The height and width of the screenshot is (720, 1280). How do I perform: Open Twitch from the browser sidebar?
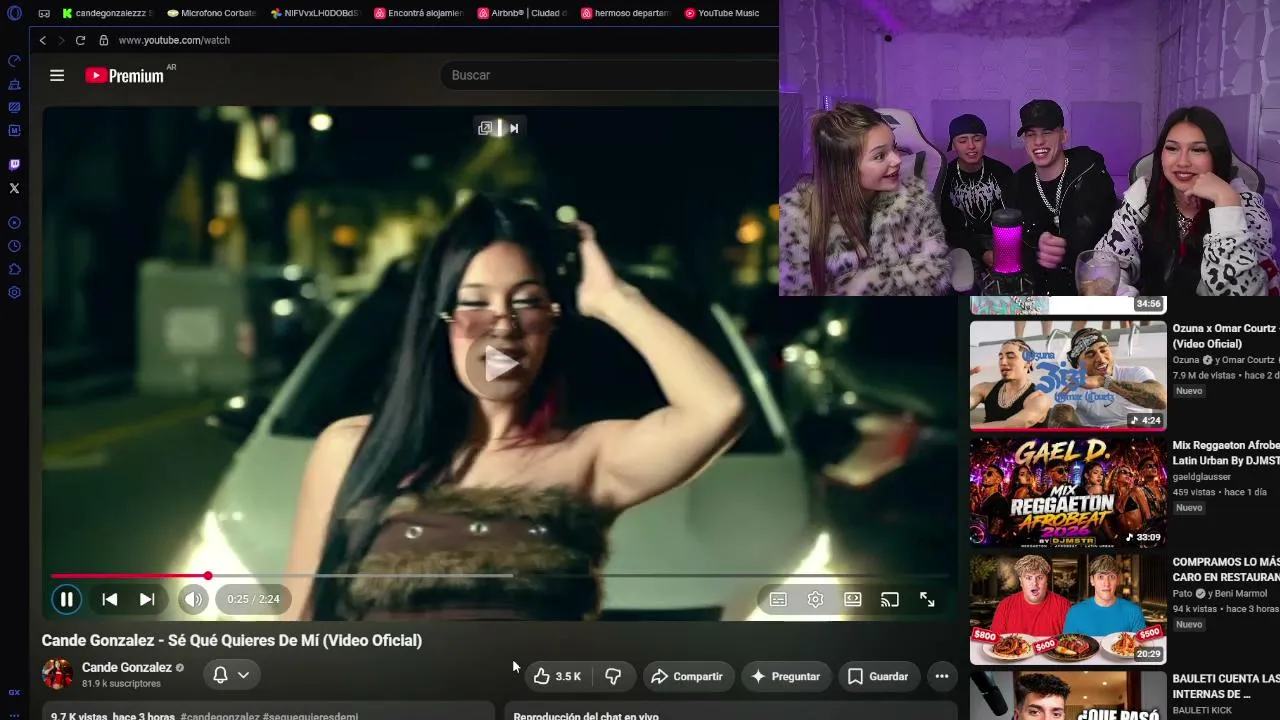point(14,164)
